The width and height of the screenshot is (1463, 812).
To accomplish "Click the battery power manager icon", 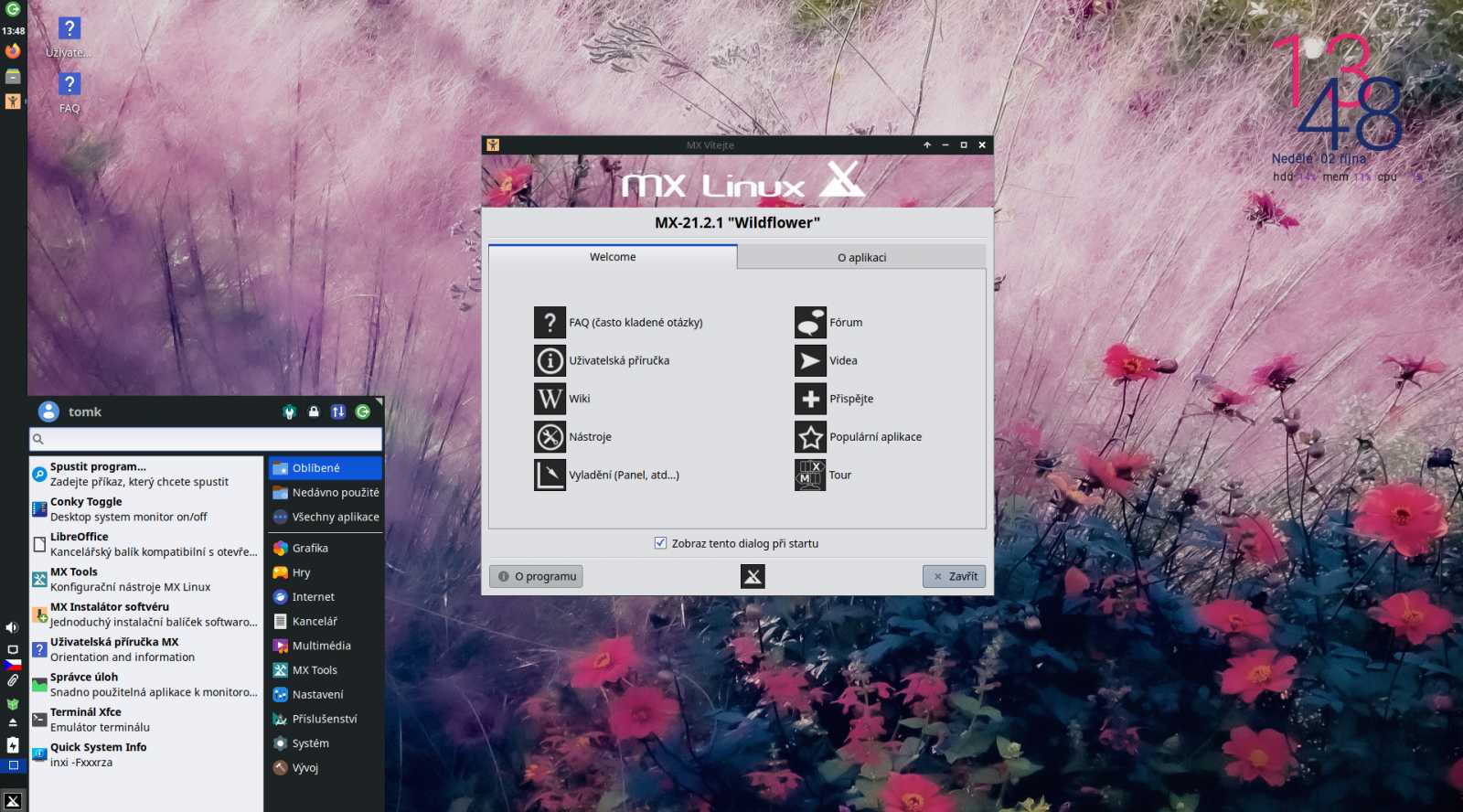I will (x=13, y=745).
